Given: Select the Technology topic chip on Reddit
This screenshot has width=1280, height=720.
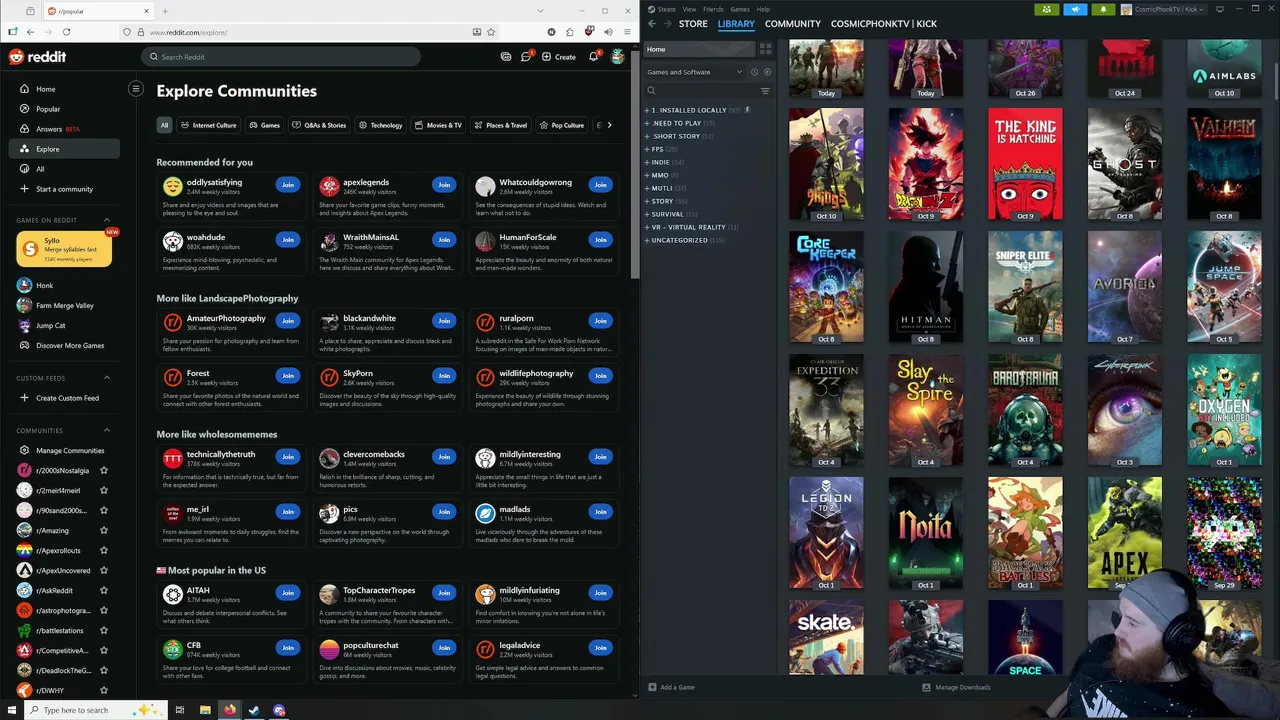Looking at the screenshot, I should coord(381,125).
